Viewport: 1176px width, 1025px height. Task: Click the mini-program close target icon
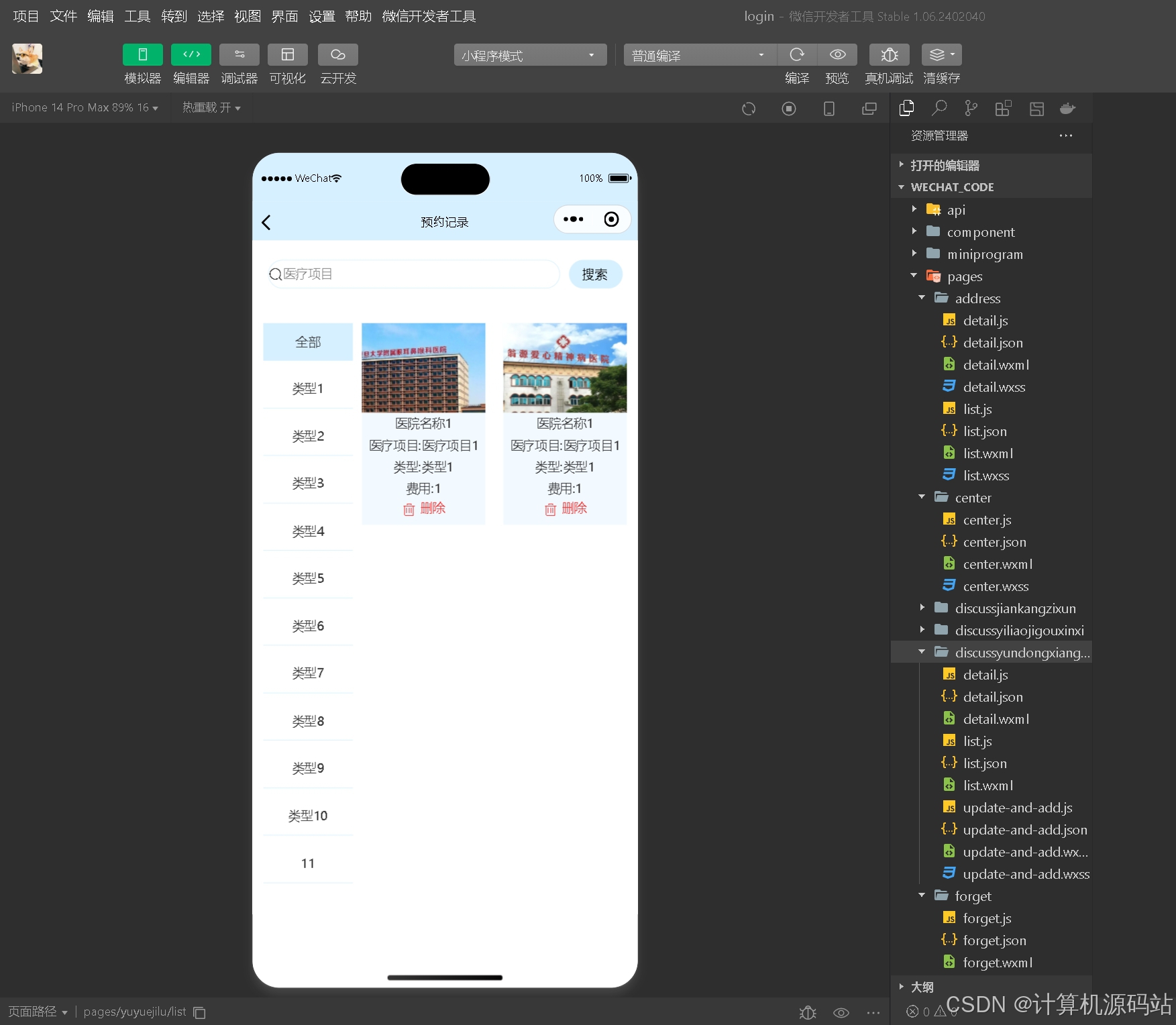[x=612, y=219]
